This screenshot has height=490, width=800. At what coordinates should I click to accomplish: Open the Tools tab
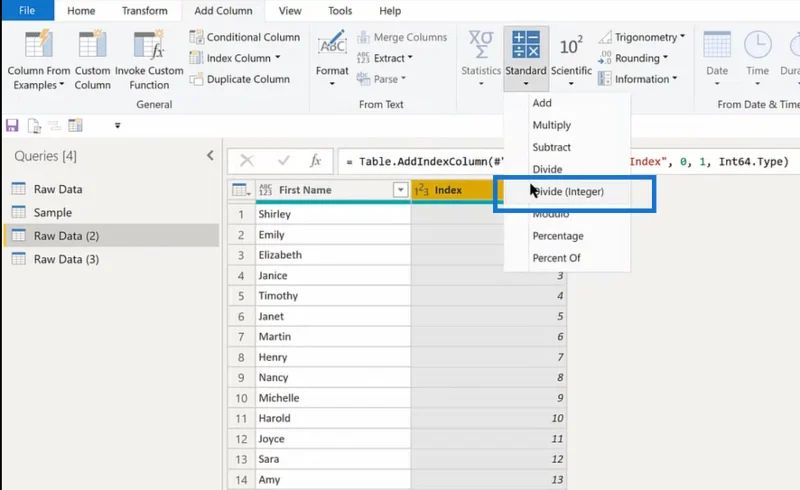pos(340,11)
